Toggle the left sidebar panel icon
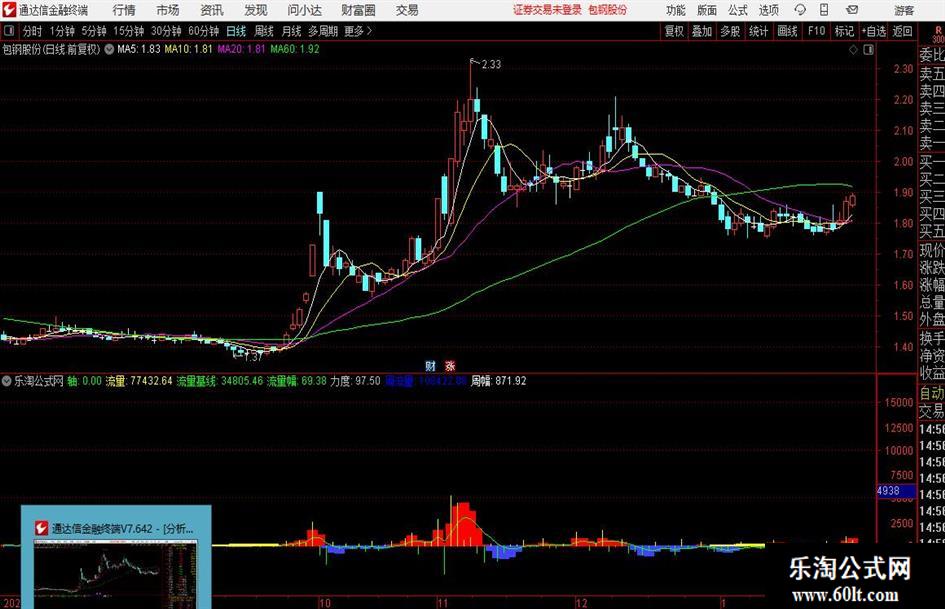 (9, 31)
